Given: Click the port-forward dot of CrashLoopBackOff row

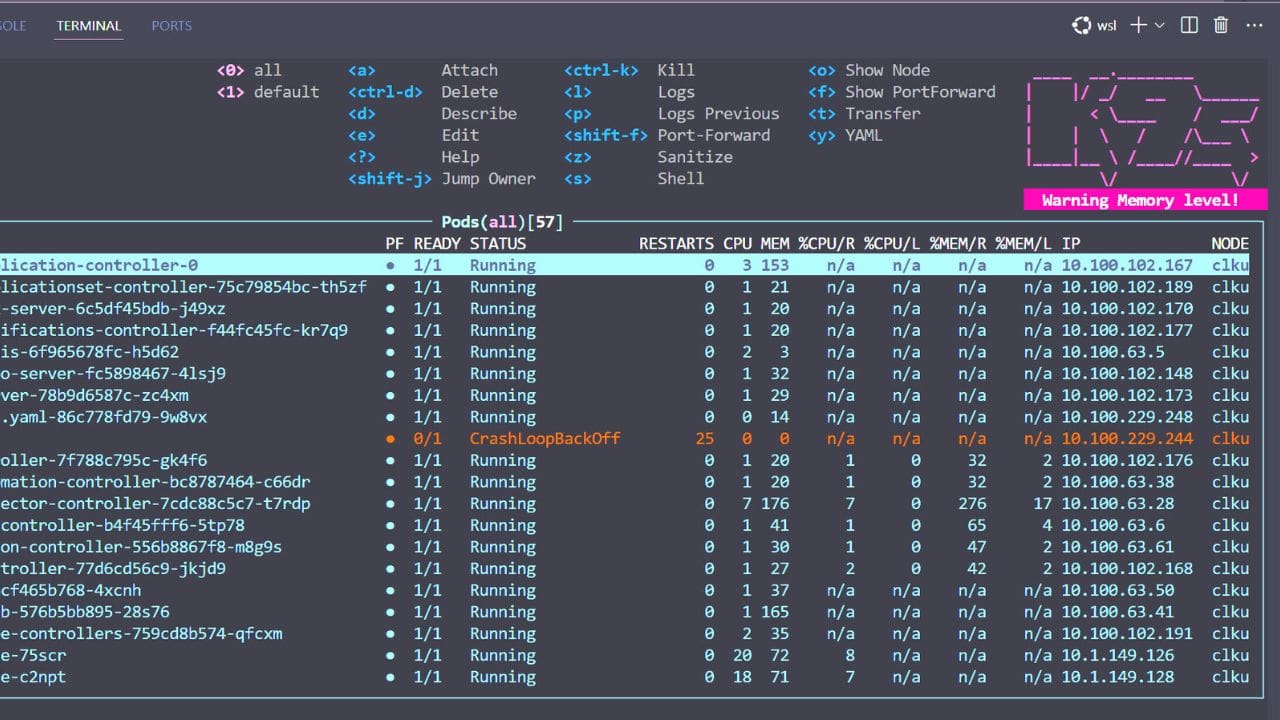Looking at the screenshot, I should [x=390, y=439].
